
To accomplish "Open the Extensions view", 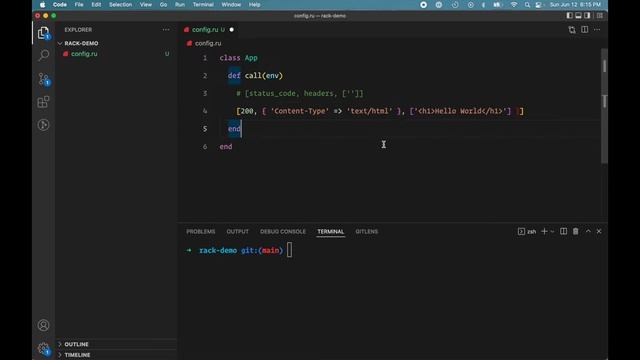I will tap(43, 102).
